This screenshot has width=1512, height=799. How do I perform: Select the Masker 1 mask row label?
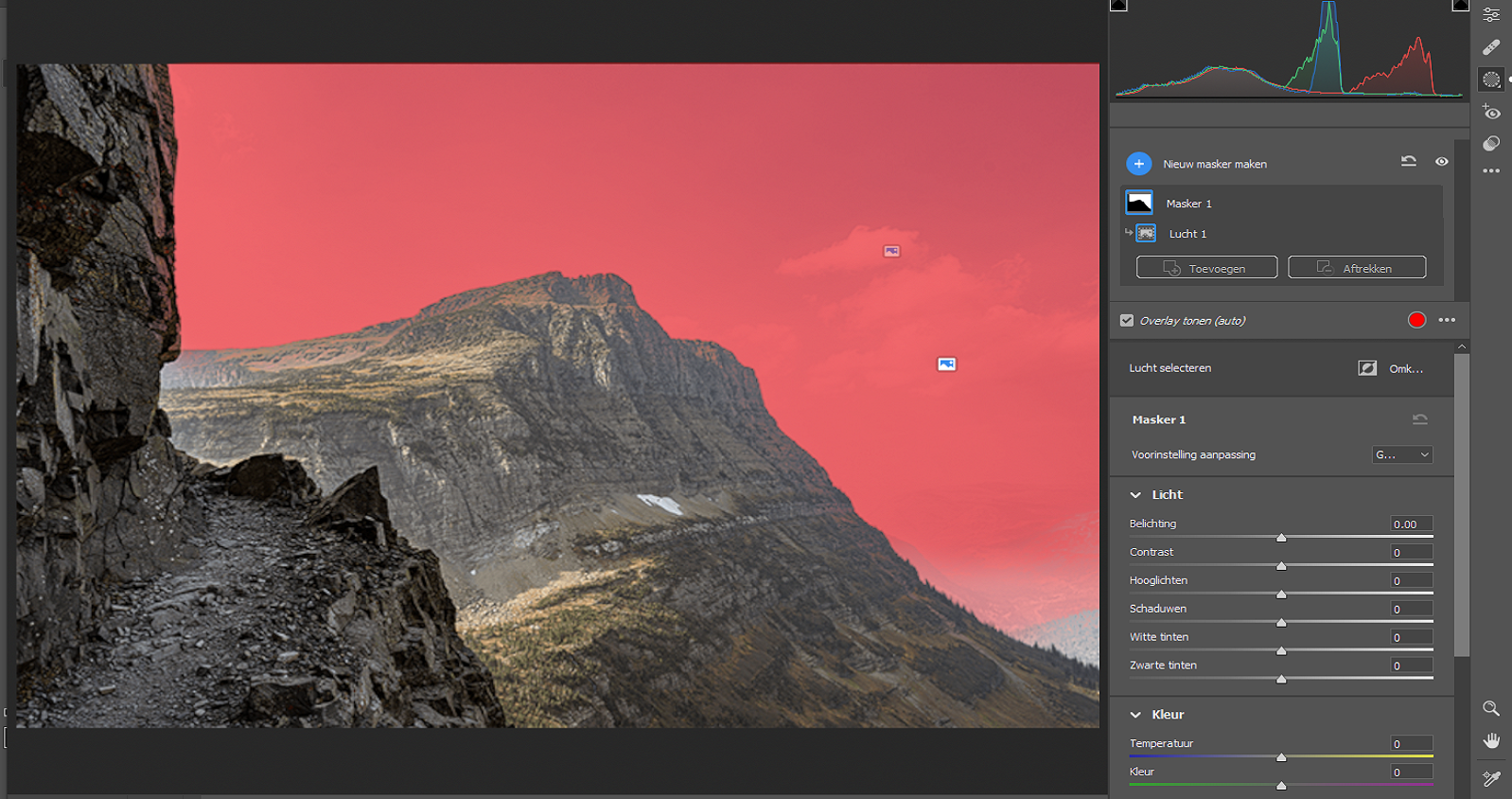click(x=1188, y=204)
